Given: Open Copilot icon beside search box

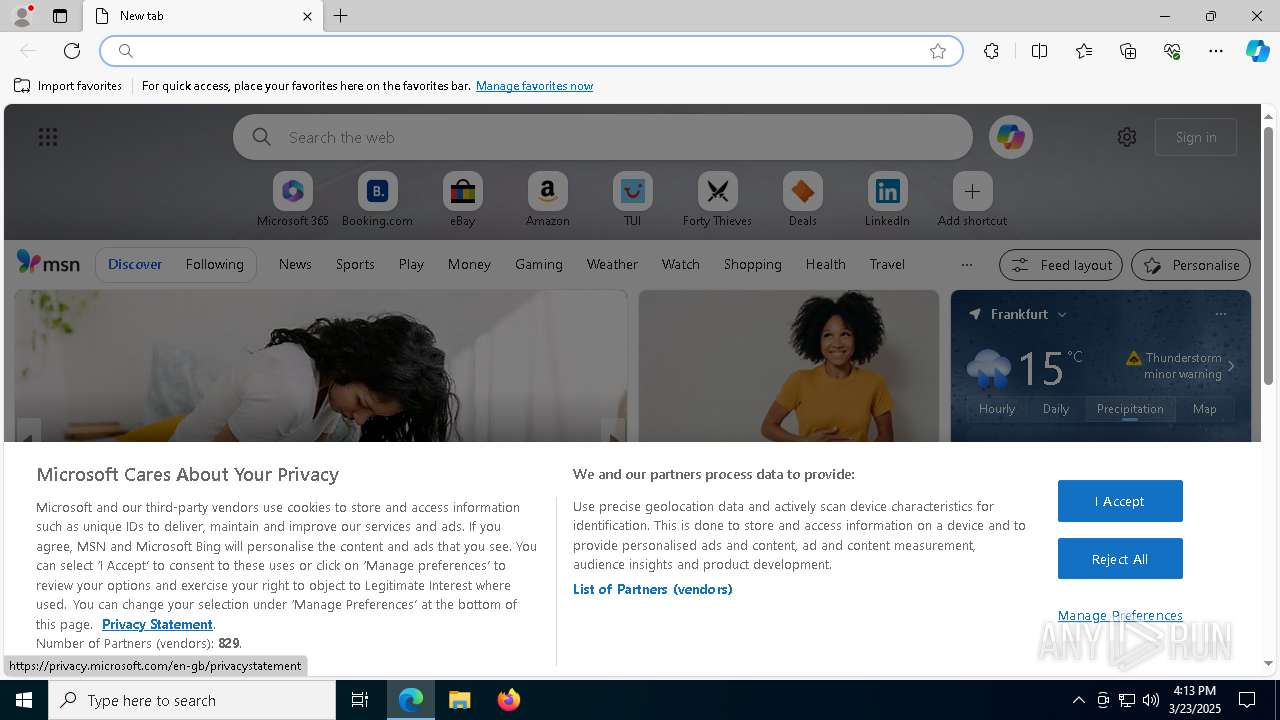Looking at the screenshot, I should click(1010, 137).
